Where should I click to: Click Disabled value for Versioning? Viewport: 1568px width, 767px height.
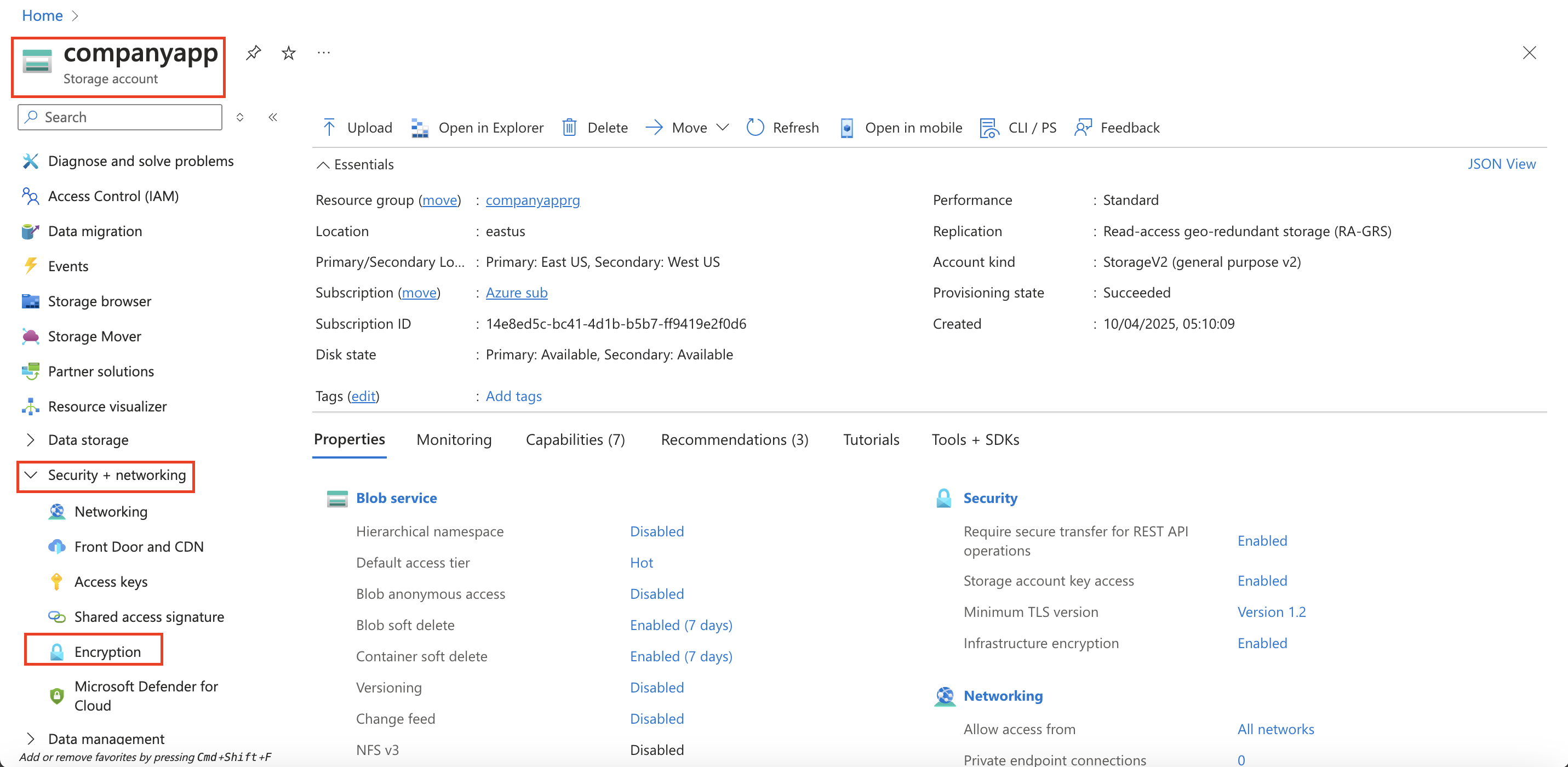(x=657, y=687)
